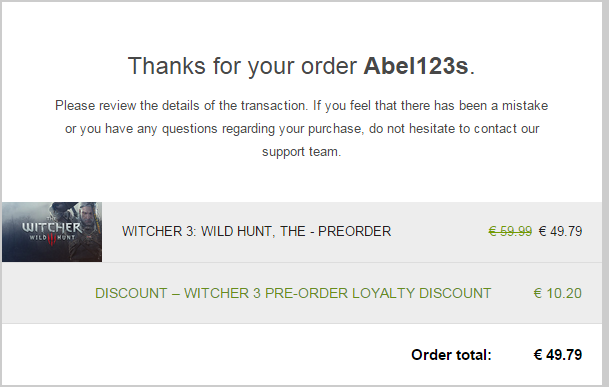Click the 'Please review the details' sentence
This screenshot has height=387, width=609.
[182, 106]
